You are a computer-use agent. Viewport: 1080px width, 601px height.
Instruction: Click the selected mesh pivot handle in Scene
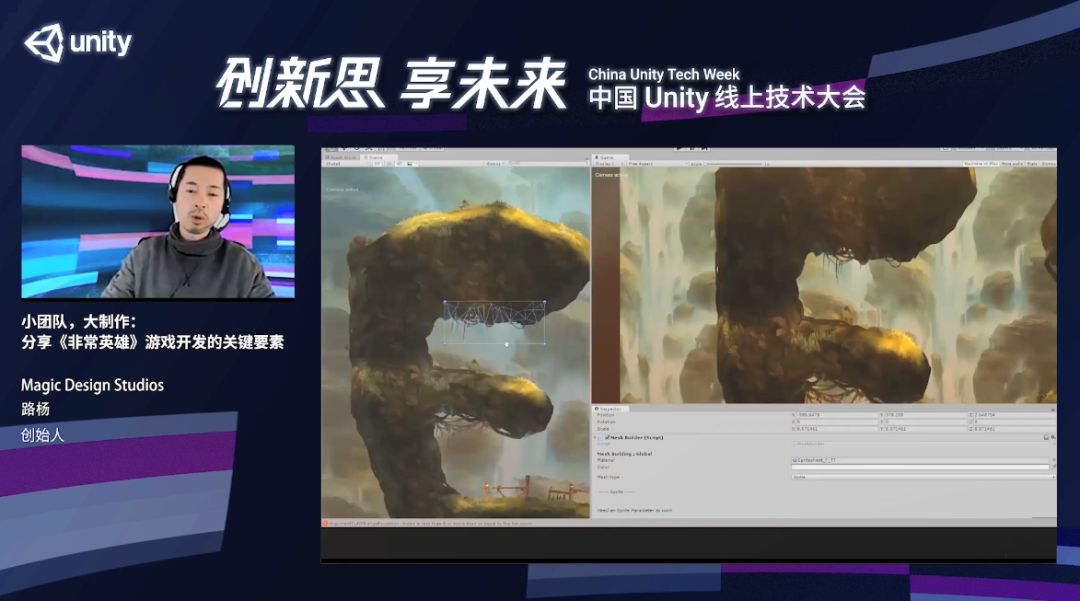507,344
